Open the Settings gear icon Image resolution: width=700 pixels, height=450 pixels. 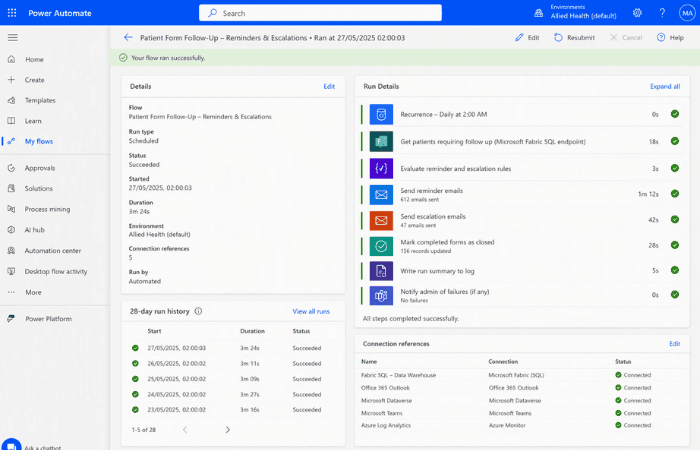click(x=637, y=13)
